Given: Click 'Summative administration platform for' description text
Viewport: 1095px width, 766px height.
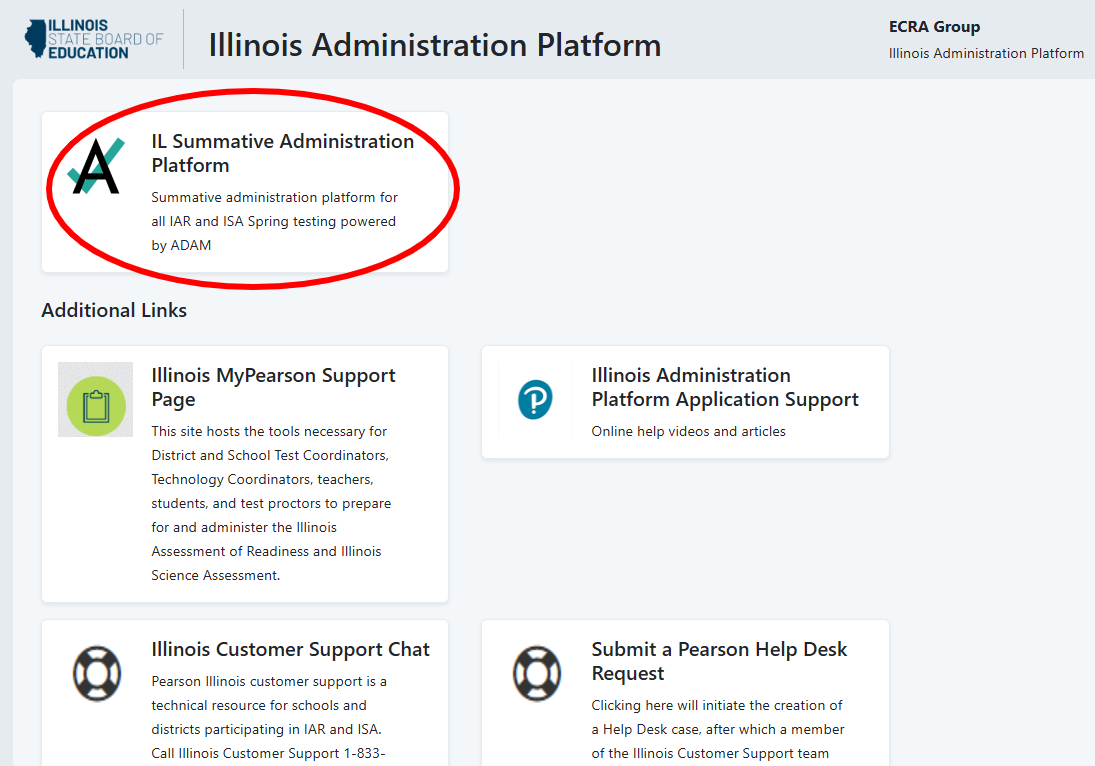Looking at the screenshot, I should coord(274,198).
